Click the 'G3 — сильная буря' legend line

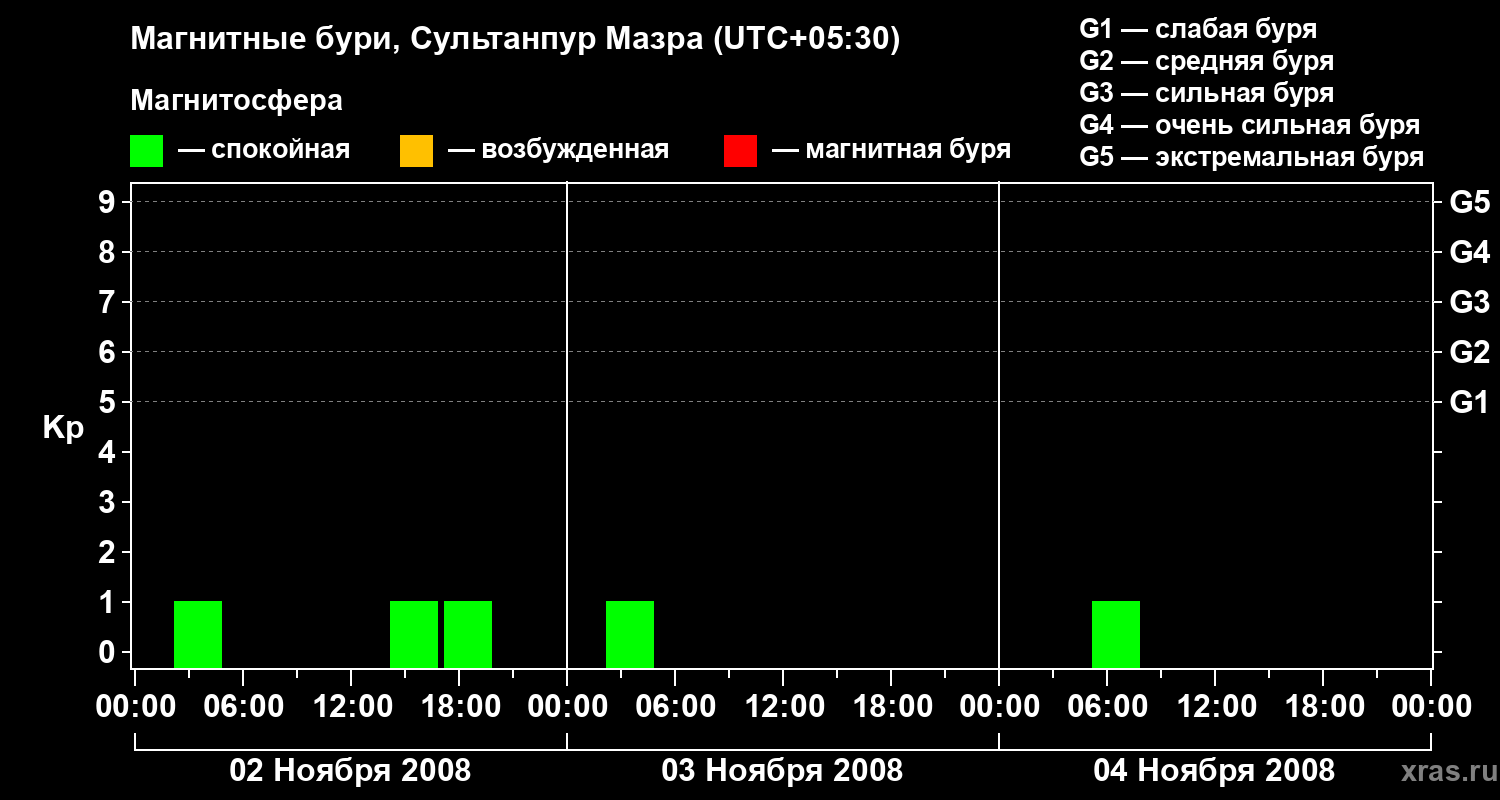click(1207, 93)
